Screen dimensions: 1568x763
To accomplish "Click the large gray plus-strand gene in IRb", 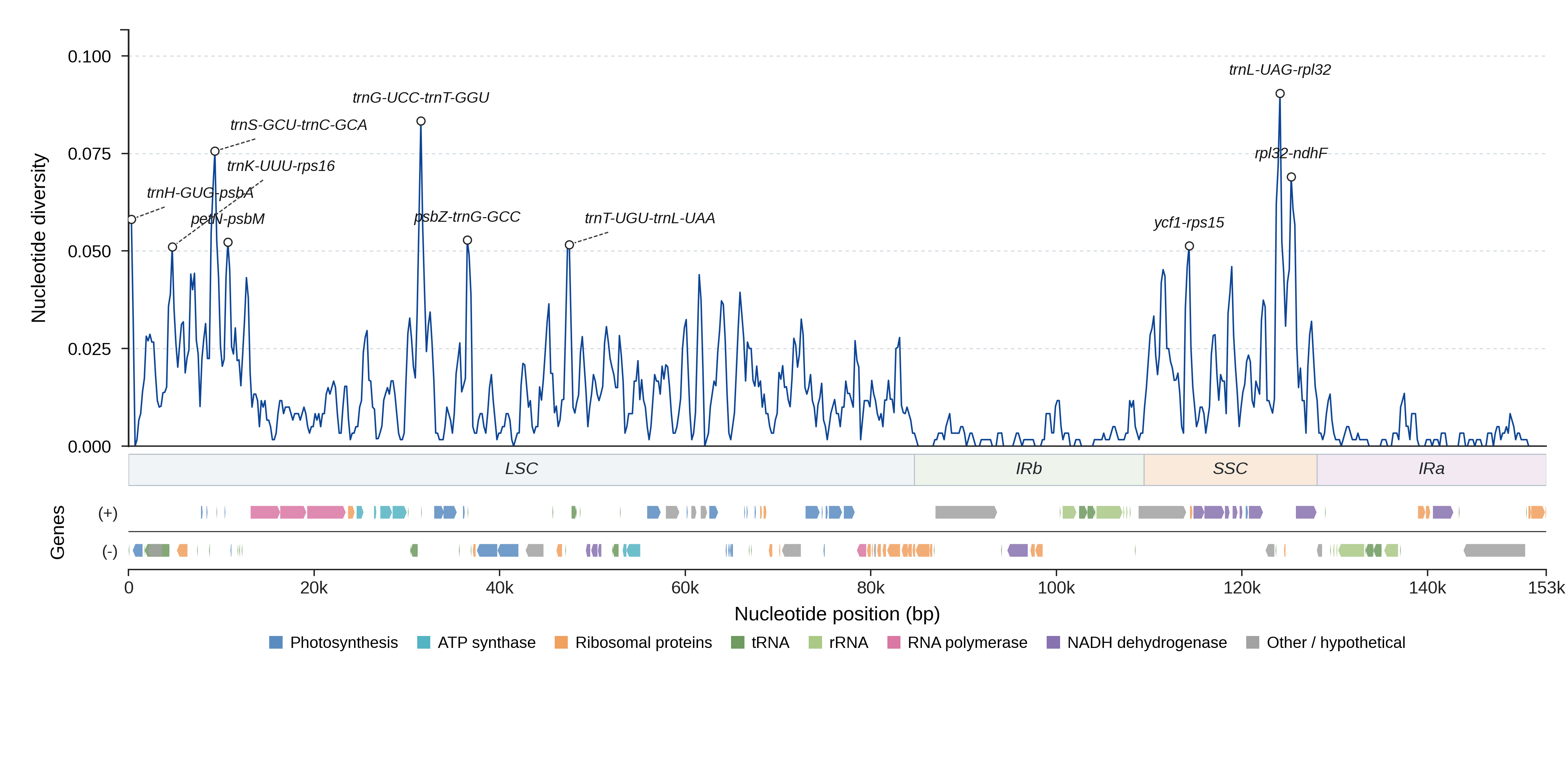I will tap(966, 512).
